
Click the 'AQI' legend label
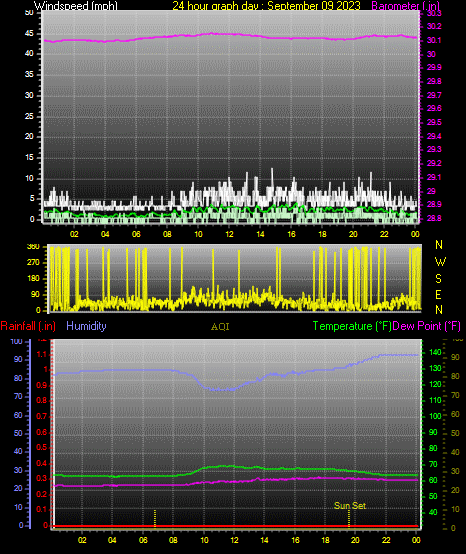click(220, 327)
